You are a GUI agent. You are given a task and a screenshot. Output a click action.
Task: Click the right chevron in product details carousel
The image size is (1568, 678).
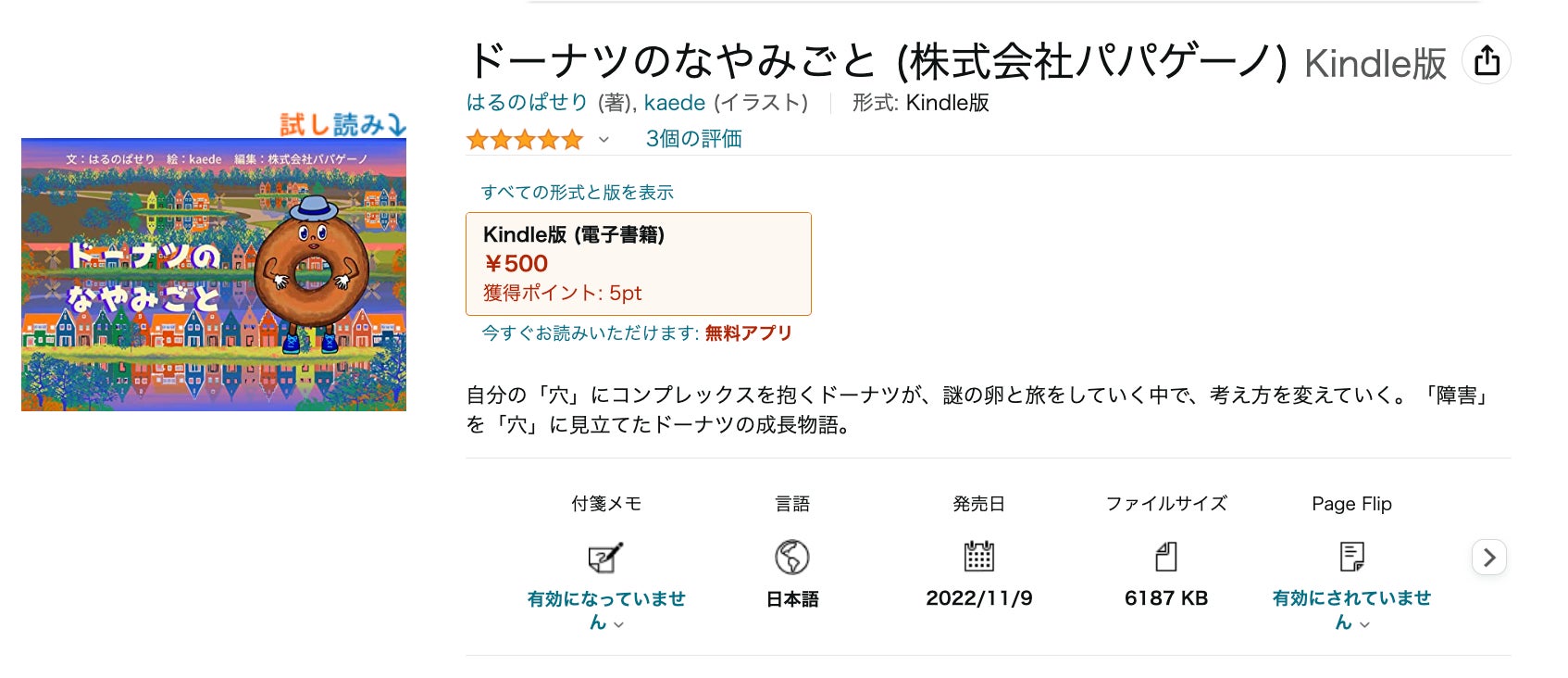coord(1488,557)
